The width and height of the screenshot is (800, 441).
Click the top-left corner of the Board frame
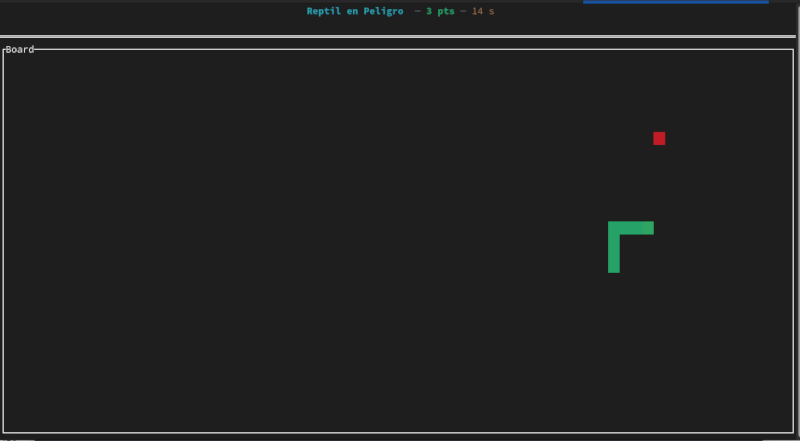4,49
